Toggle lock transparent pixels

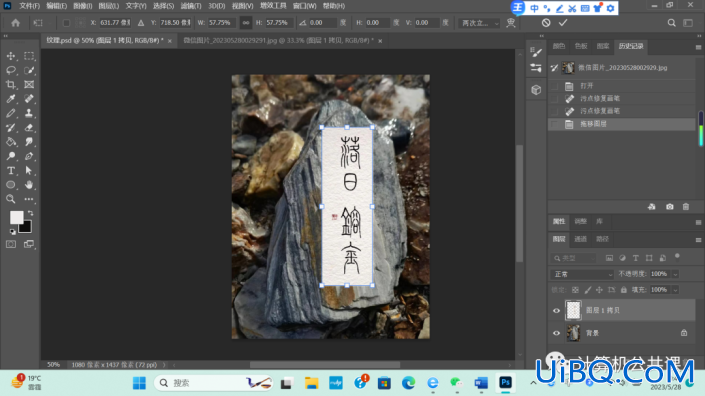click(575, 290)
